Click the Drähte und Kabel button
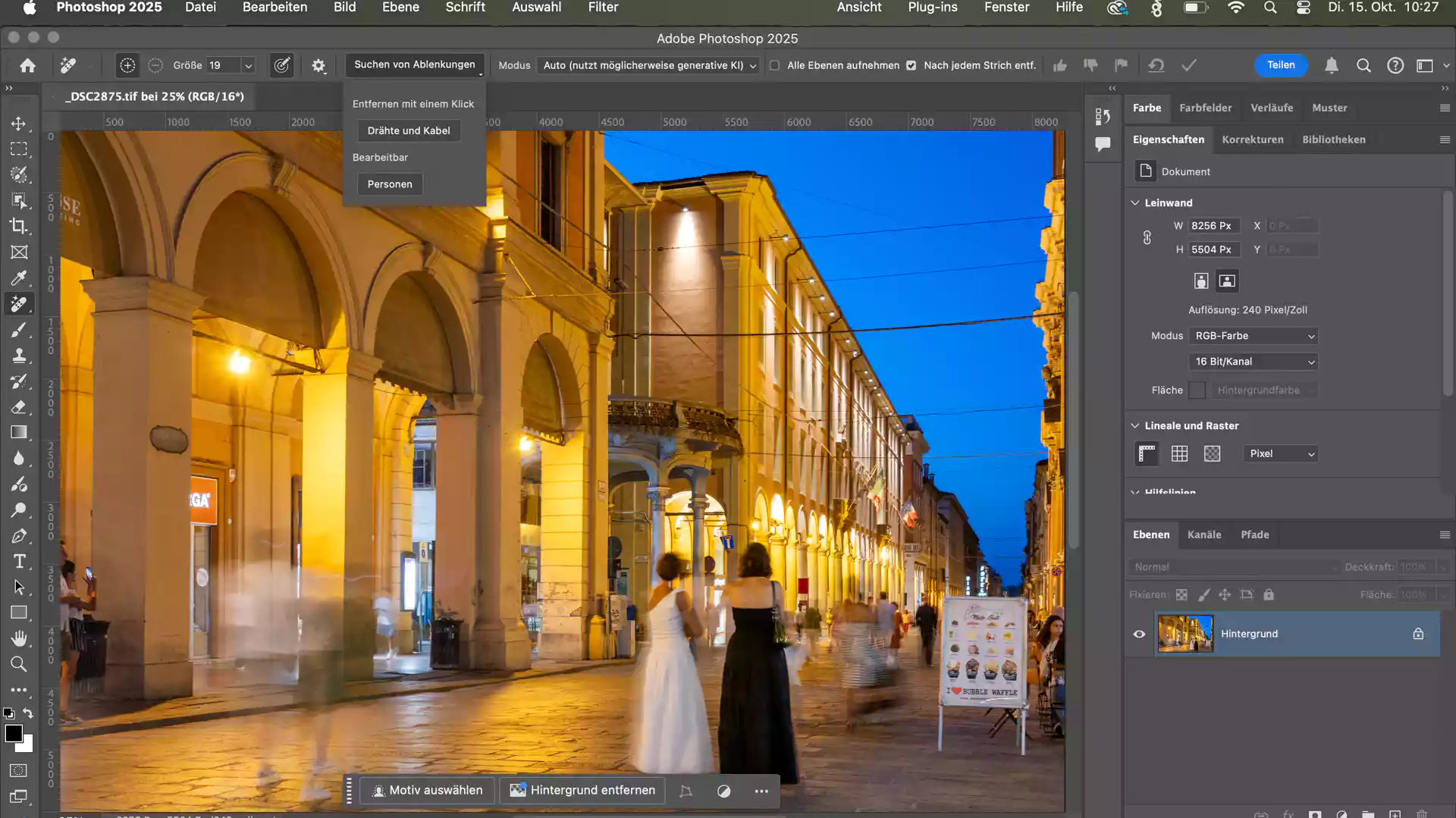Screen dimensions: 1456x818 point(409,130)
